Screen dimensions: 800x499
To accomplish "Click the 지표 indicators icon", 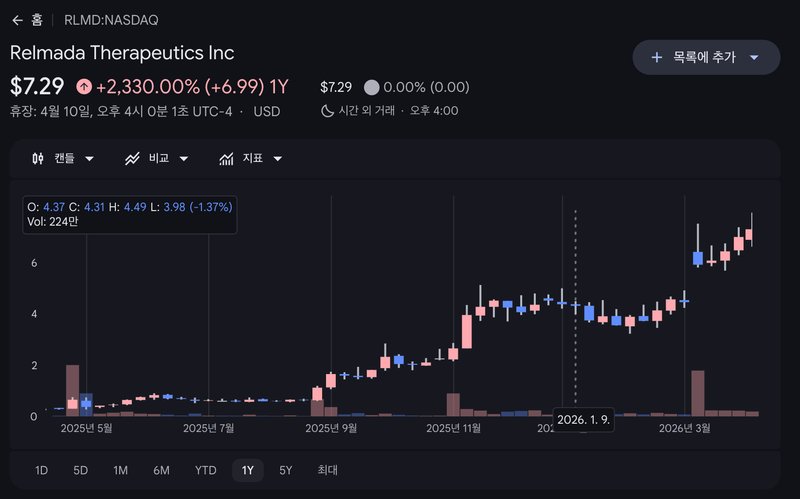I will (x=227, y=158).
